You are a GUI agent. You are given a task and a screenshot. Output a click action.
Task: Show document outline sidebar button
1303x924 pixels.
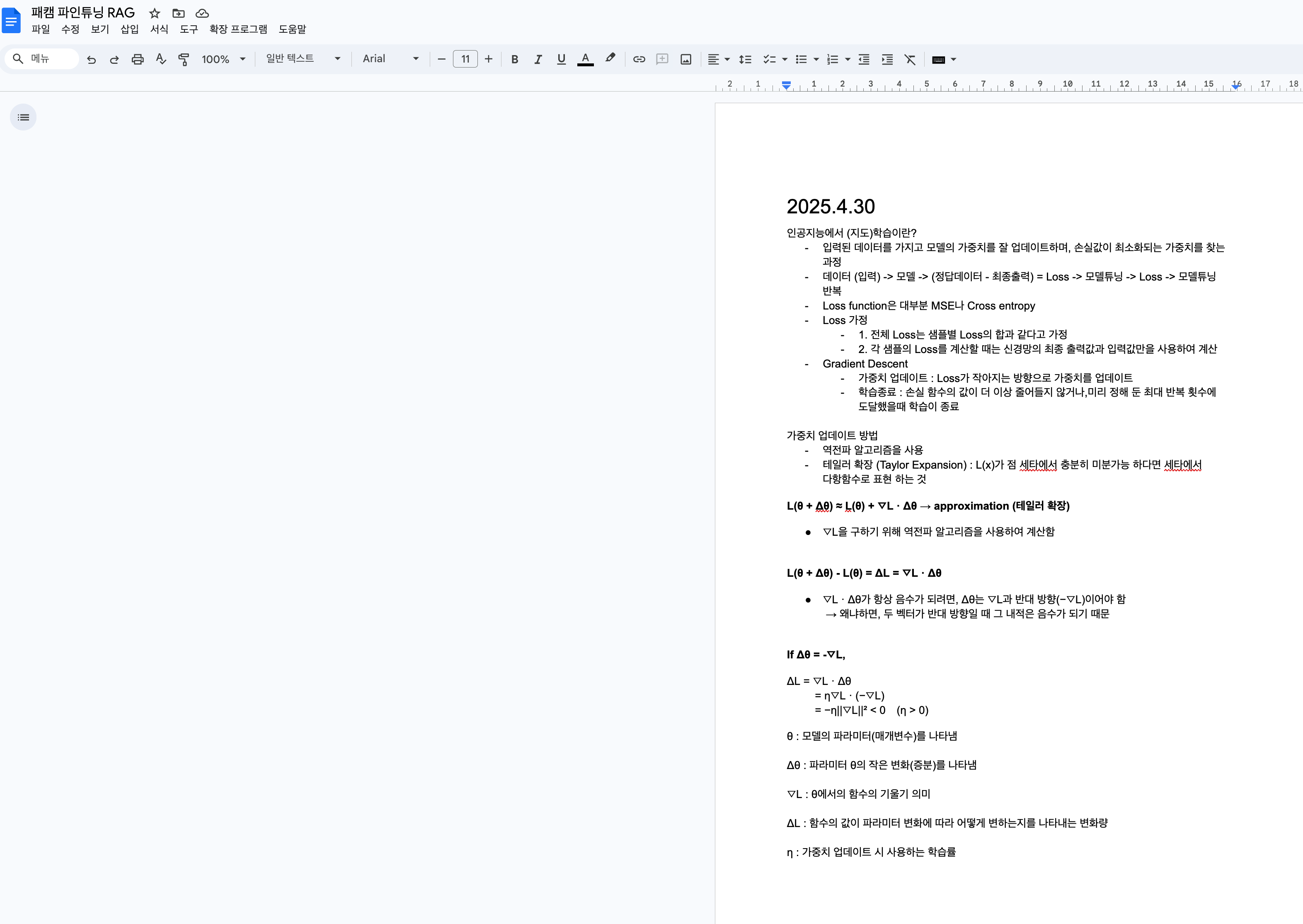tap(23, 117)
